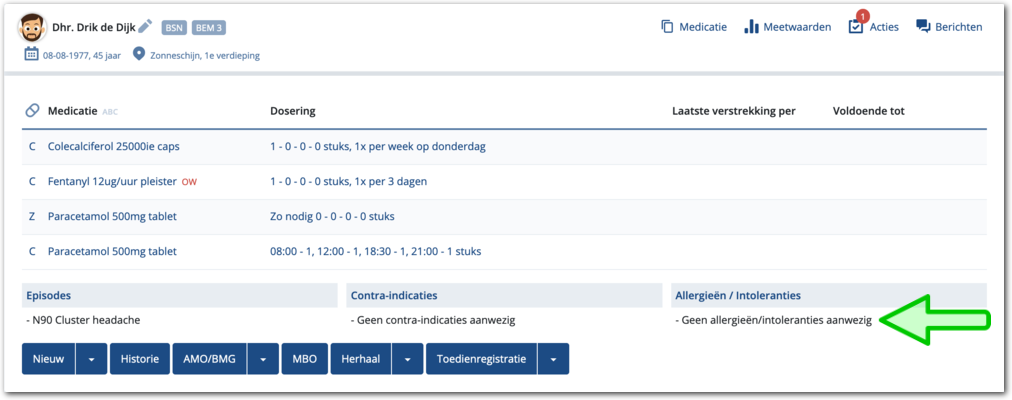Viewport: 1012px width, 400px height.
Task: Click the pencil edit icon beside patient name
Action: [x=146, y=26]
